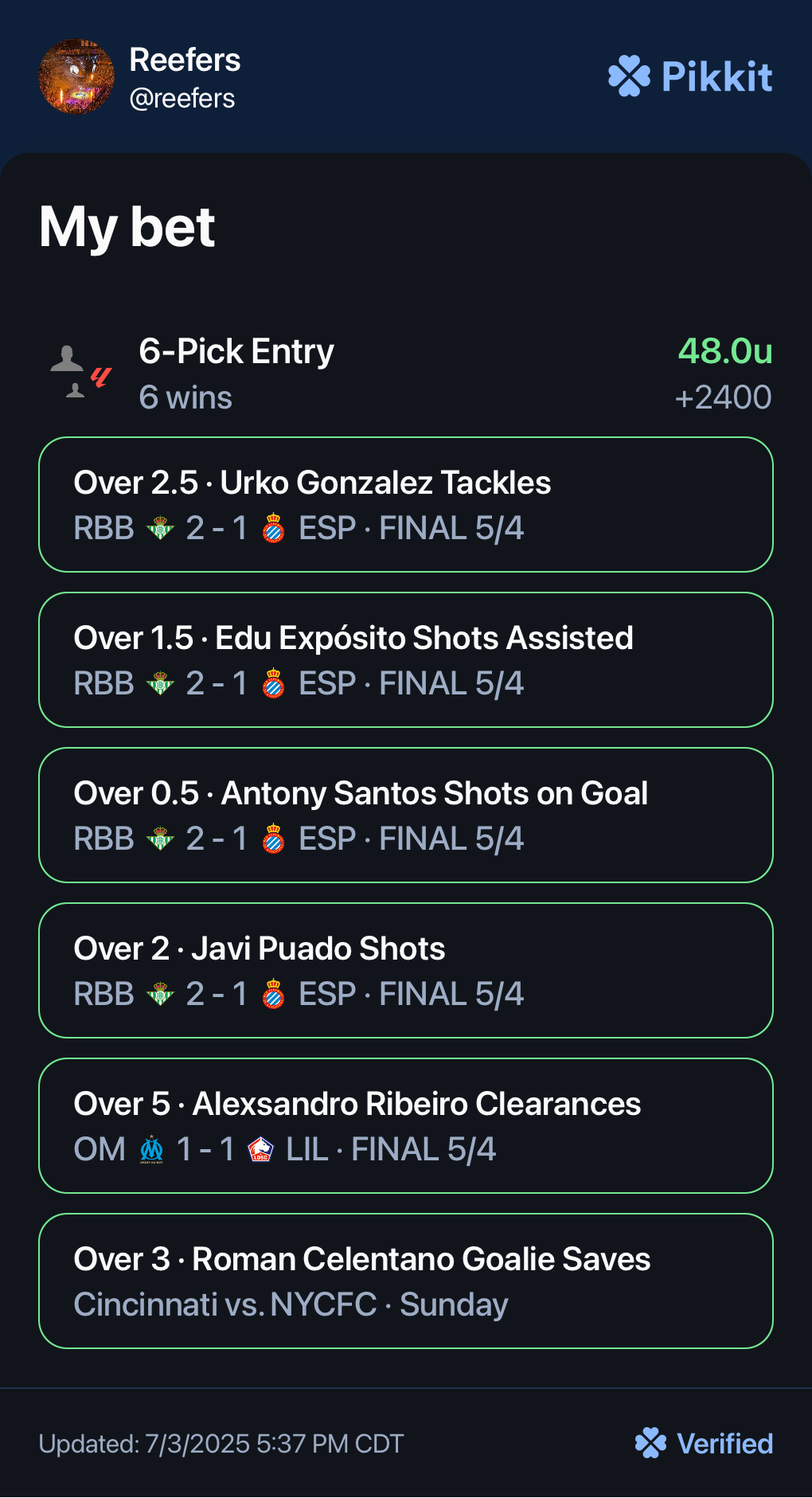
Task: Click the Real Betis crest on Urko Gonzalez pick
Action: click(x=160, y=528)
